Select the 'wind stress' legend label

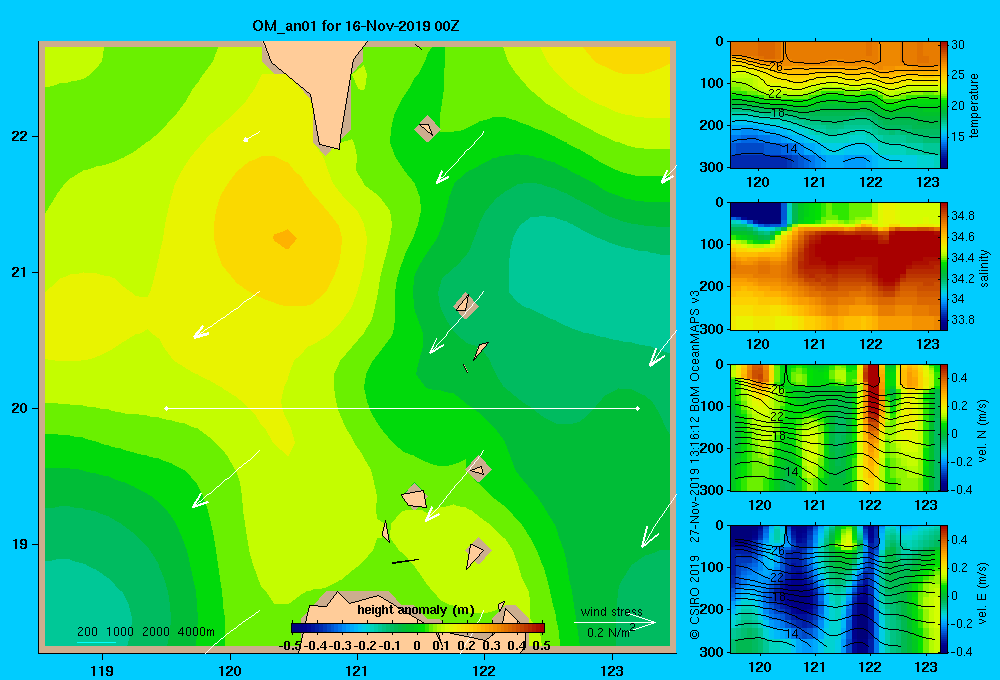(611, 612)
